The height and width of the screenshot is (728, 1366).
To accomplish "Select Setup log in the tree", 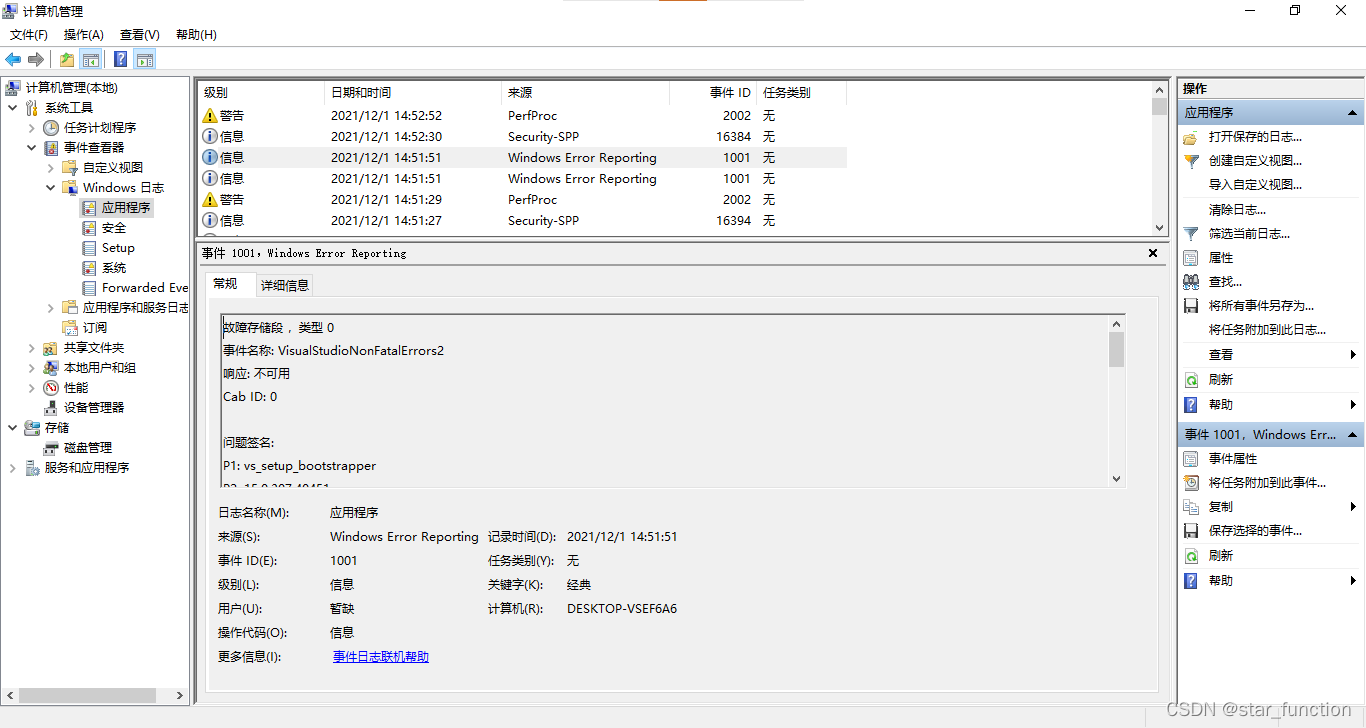I will click(118, 247).
